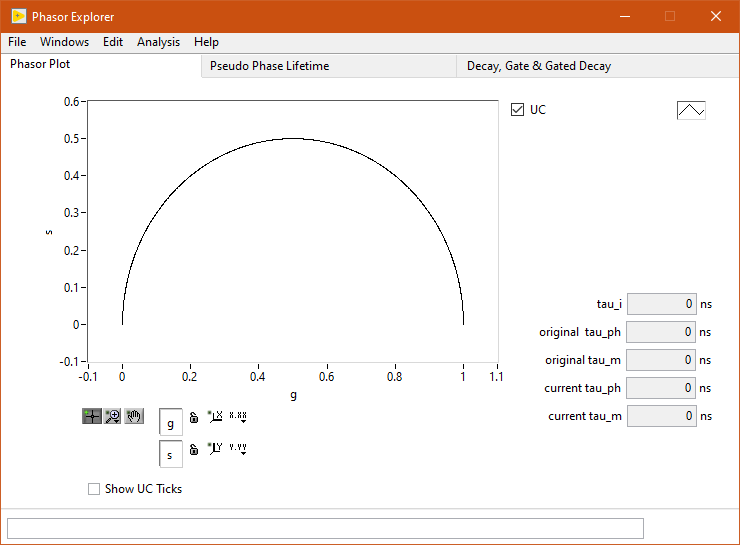
Task: Open the X axis format options
Action: coord(238,417)
